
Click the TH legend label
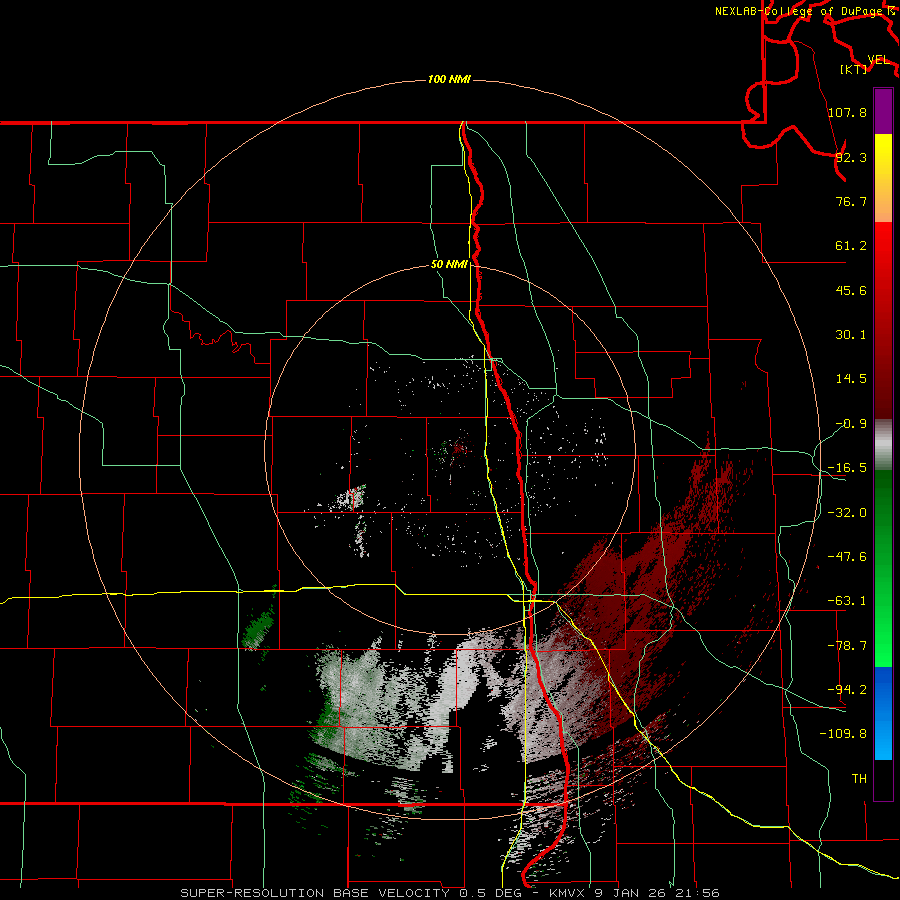point(859,778)
